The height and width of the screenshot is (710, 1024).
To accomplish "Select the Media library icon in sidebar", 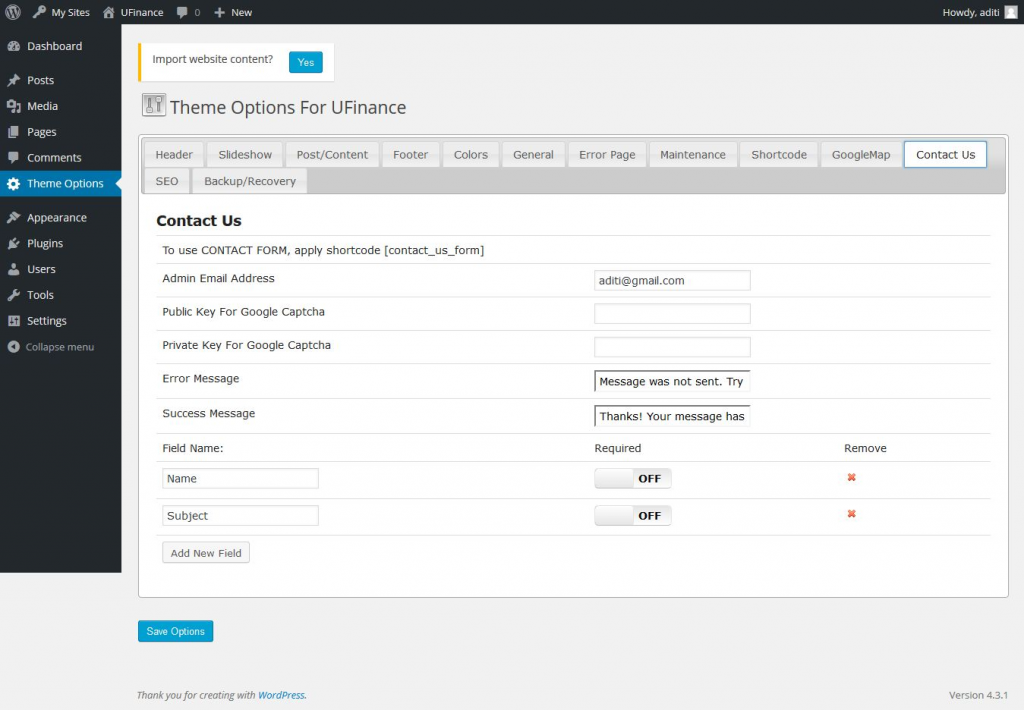I will pos(14,105).
